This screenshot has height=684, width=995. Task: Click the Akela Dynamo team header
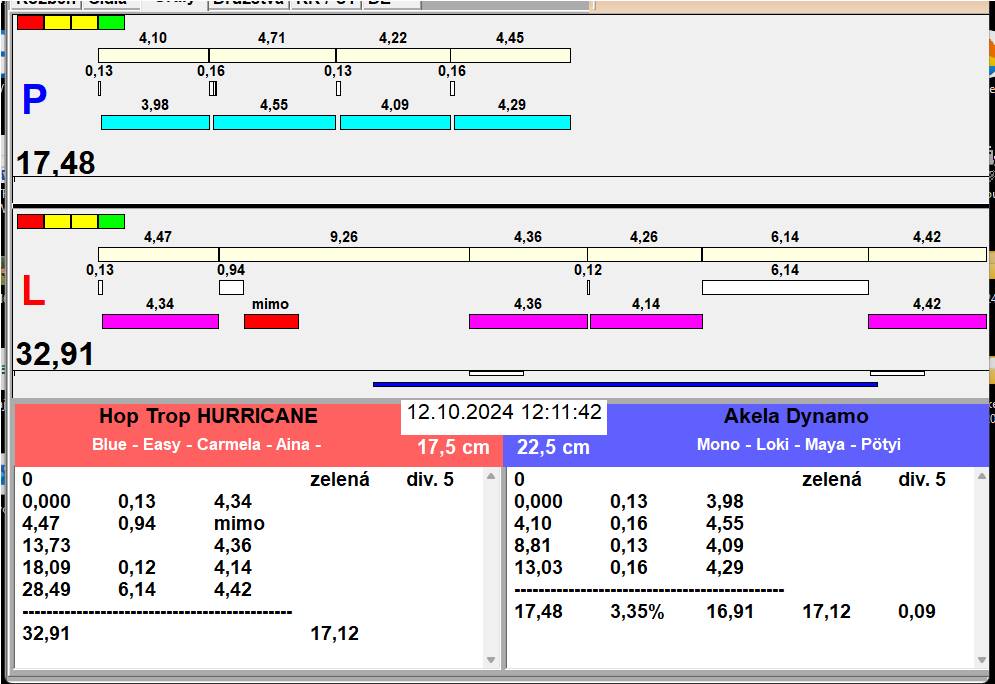pos(795,417)
